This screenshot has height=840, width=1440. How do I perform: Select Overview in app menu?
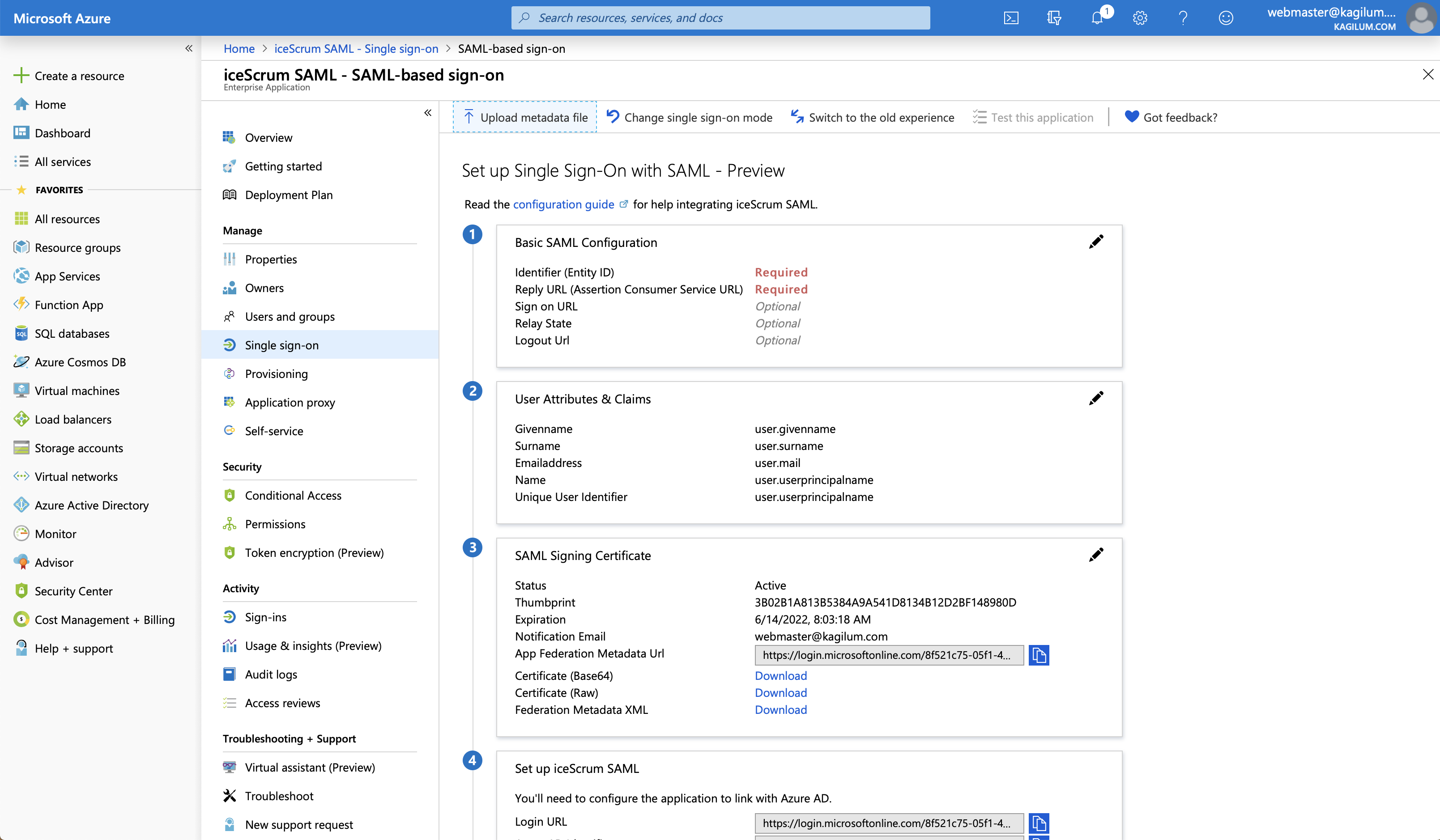pos(258,138)
